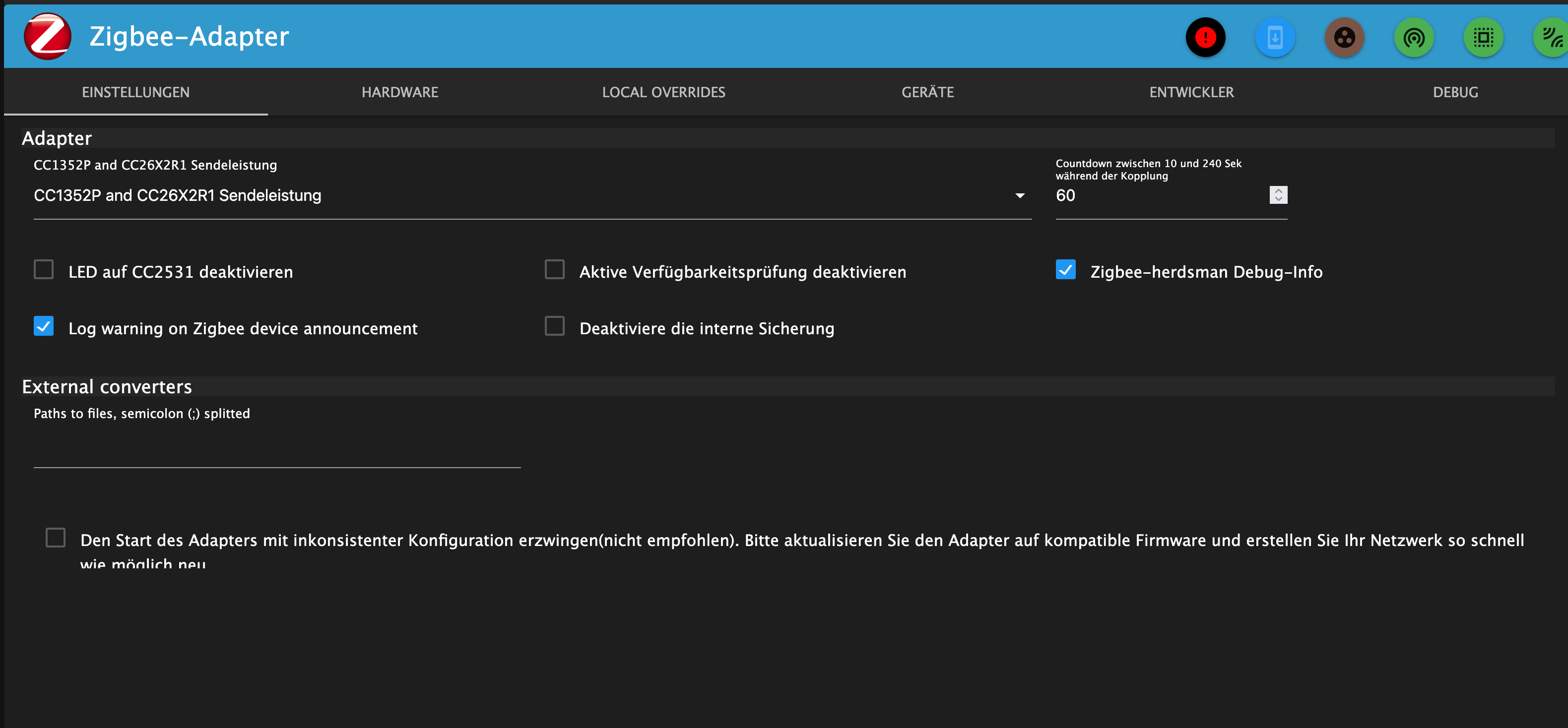
Task: Click the brown three-dots group icon
Action: point(1344,38)
